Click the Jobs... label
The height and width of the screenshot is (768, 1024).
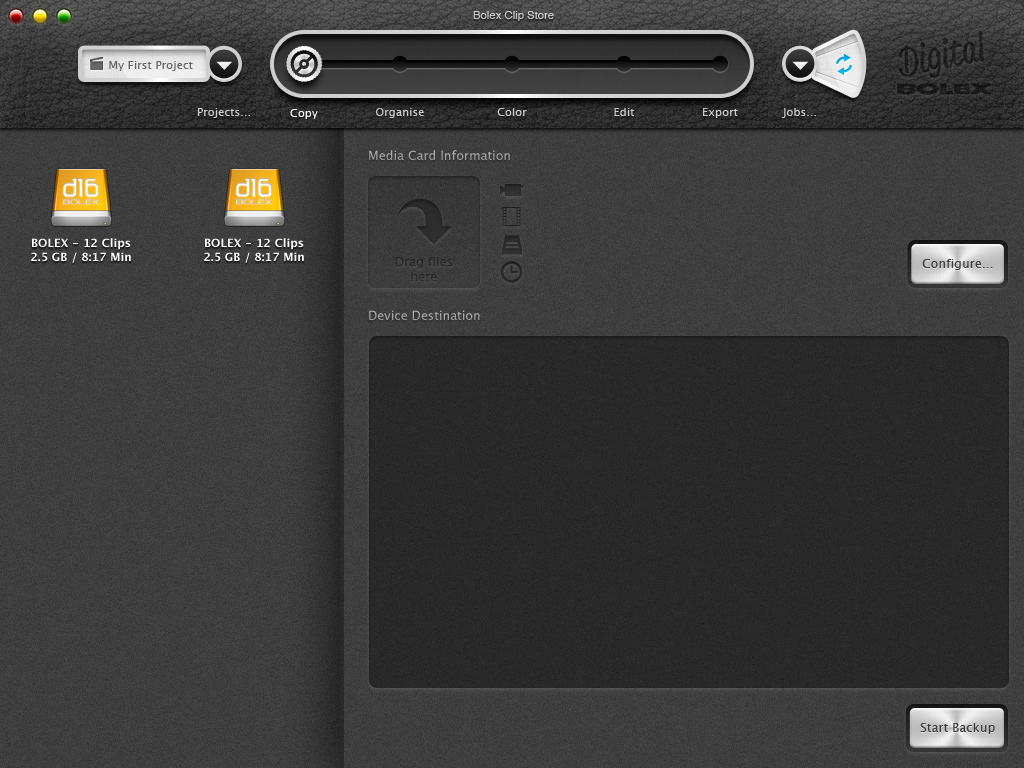(799, 112)
